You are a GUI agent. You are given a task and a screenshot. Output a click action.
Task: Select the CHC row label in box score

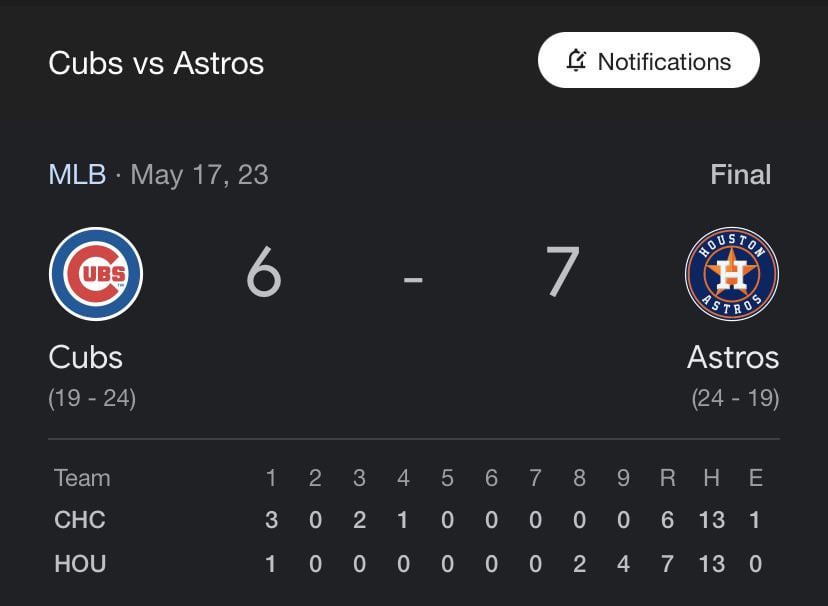[80, 520]
